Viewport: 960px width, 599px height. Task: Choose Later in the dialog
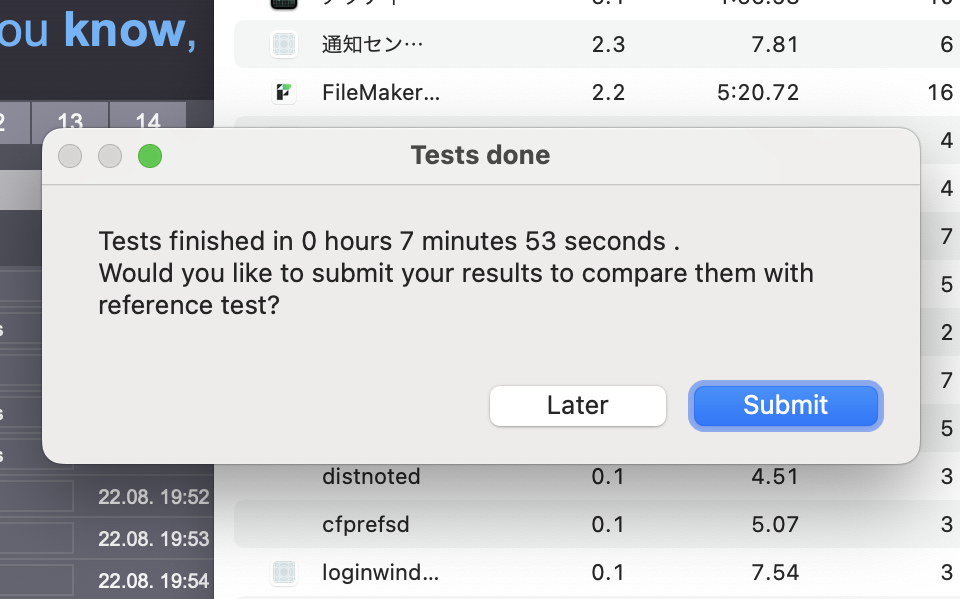pos(577,405)
